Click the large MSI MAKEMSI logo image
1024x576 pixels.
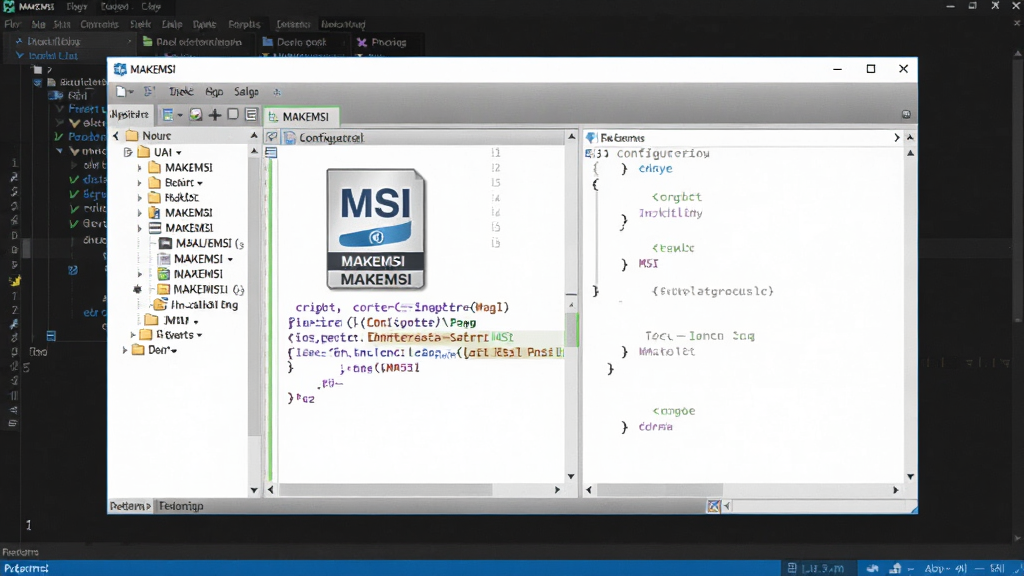(376, 229)
